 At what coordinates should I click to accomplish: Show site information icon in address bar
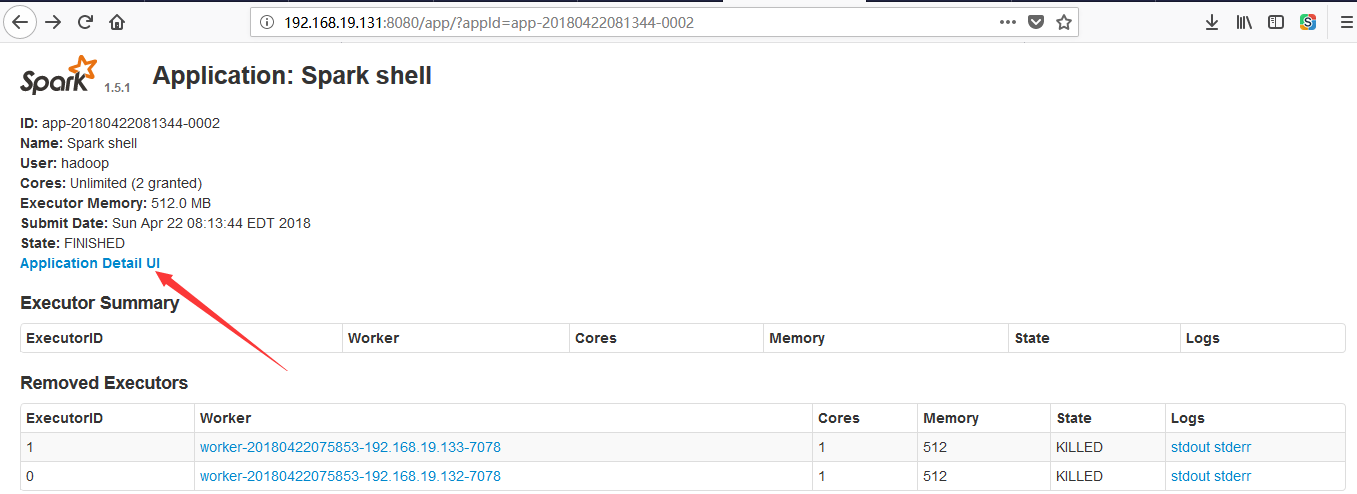point(266,22)
